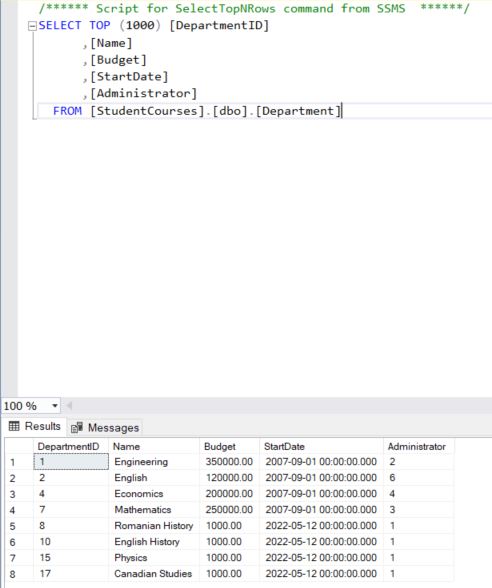492x588 pixels.
Task: Select the Physics name cell
Action: 154,558
